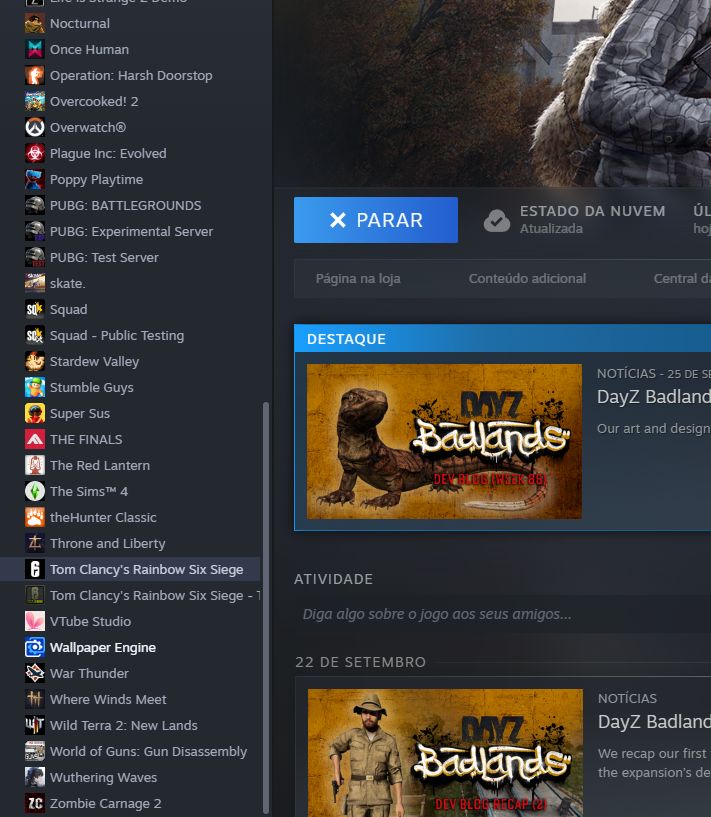Image resolution: width=711 pixels, height=817 pixels.
Task: Stop the running game with PARAR
Action: (376, 220)
